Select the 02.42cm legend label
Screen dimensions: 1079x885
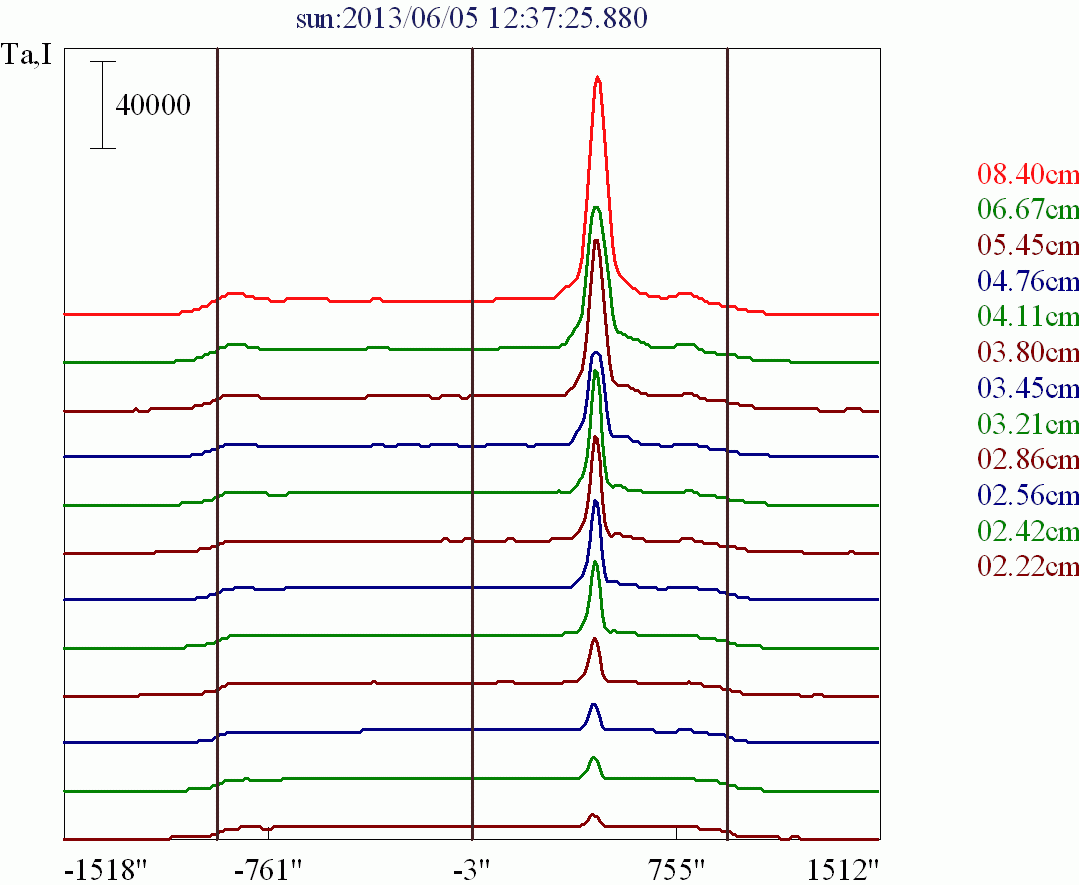click(x=1028, y=531)
